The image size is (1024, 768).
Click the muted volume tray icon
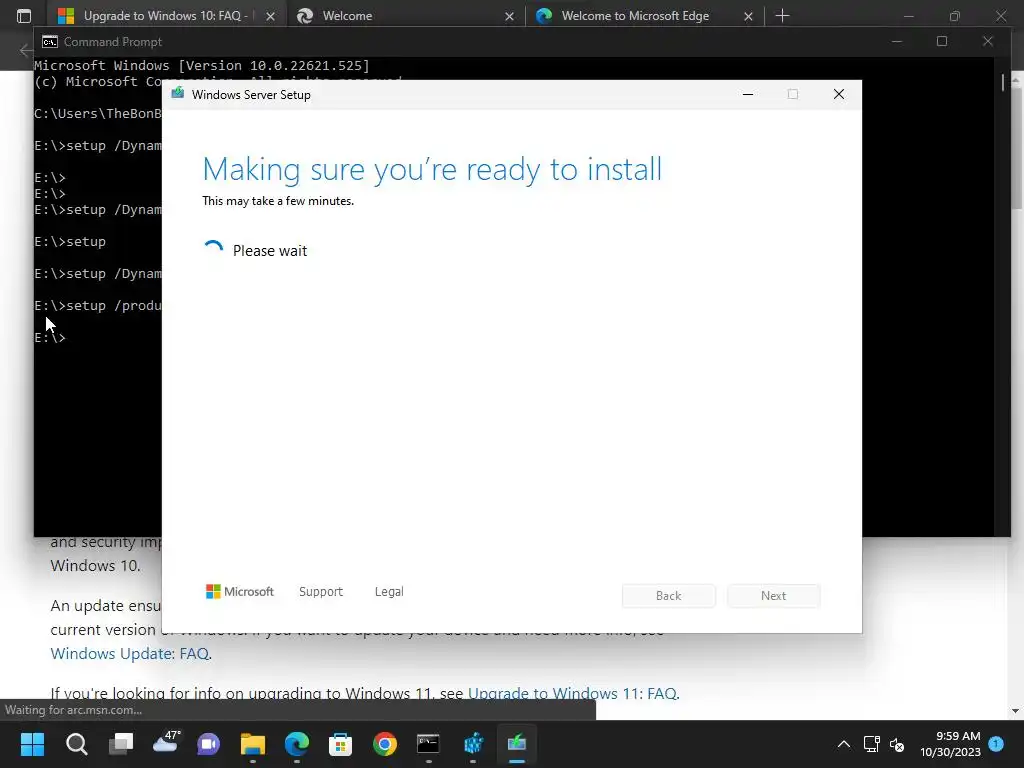tap(897, 744)
